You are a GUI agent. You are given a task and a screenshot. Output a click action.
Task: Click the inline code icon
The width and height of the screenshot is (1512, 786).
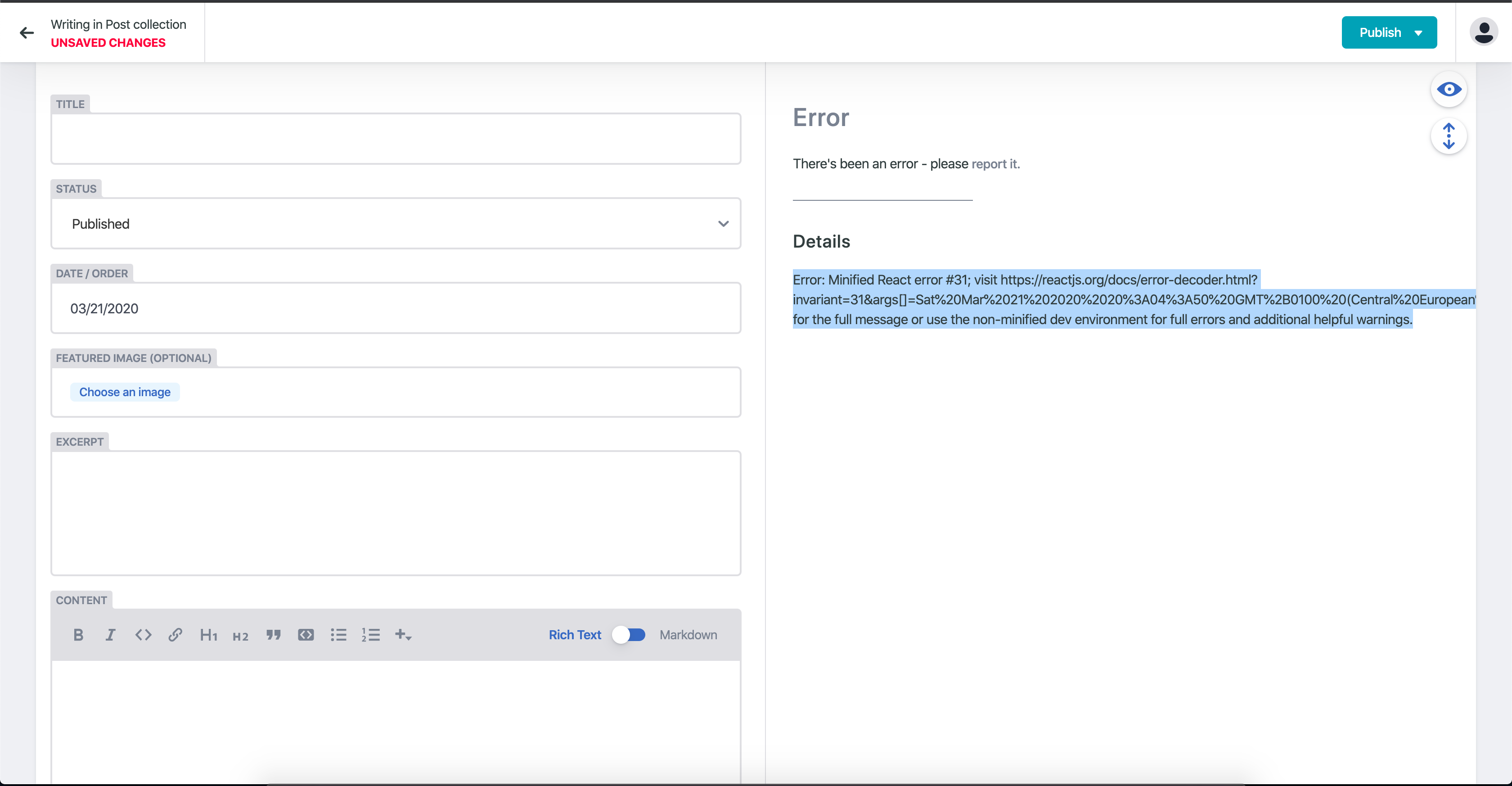click(143, 635)
